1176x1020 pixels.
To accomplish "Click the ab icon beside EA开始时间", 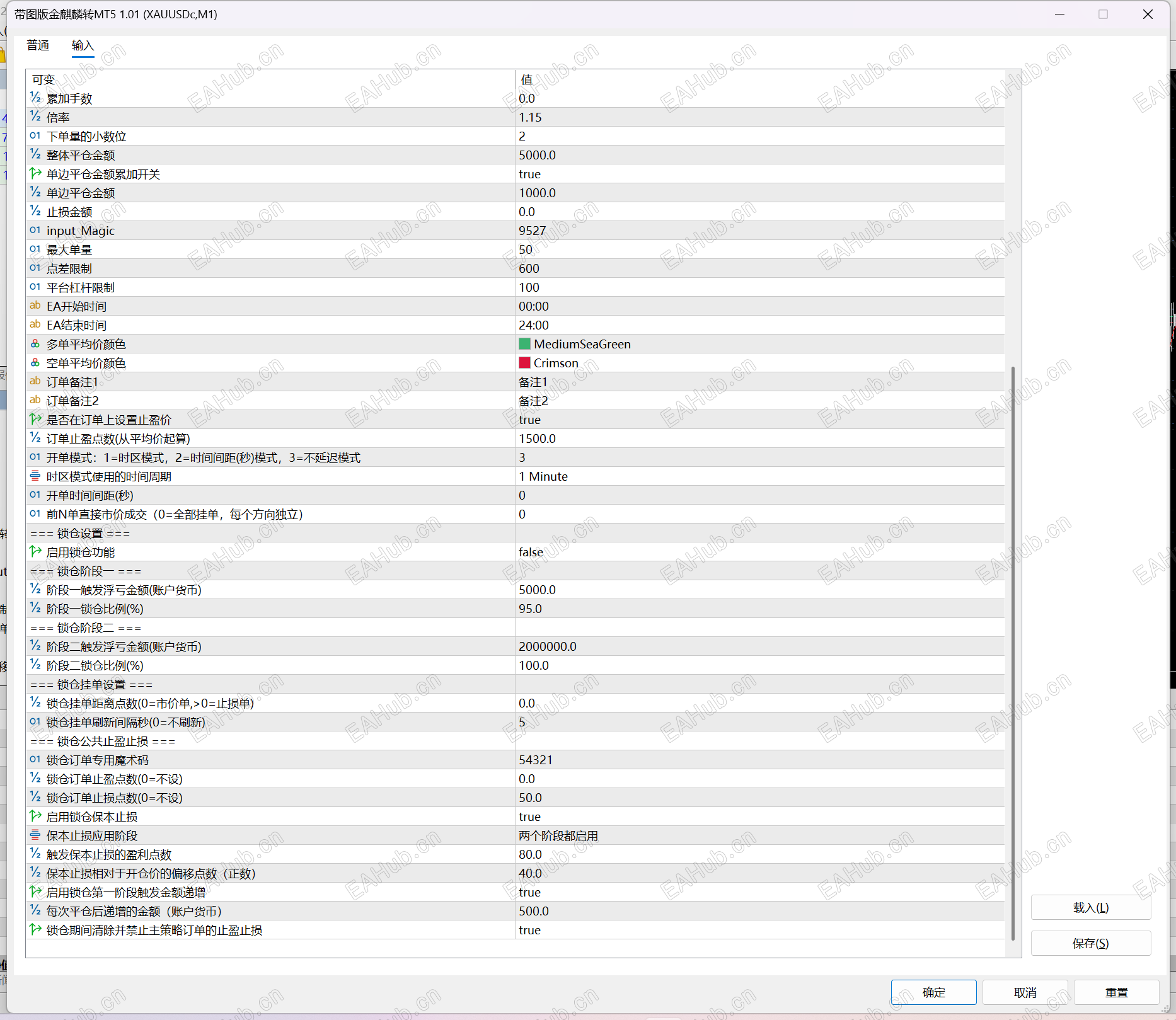I will [x=35, y=306].
